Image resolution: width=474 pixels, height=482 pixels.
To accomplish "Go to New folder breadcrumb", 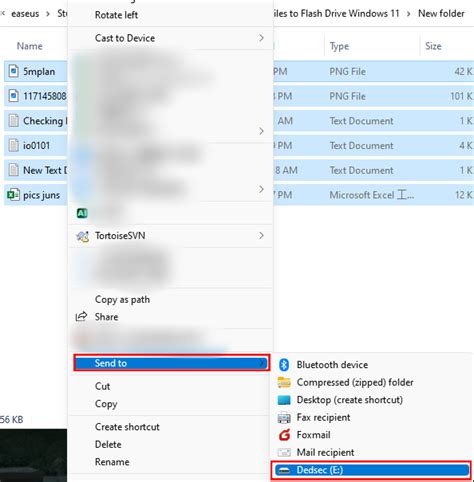I will 441,14.
